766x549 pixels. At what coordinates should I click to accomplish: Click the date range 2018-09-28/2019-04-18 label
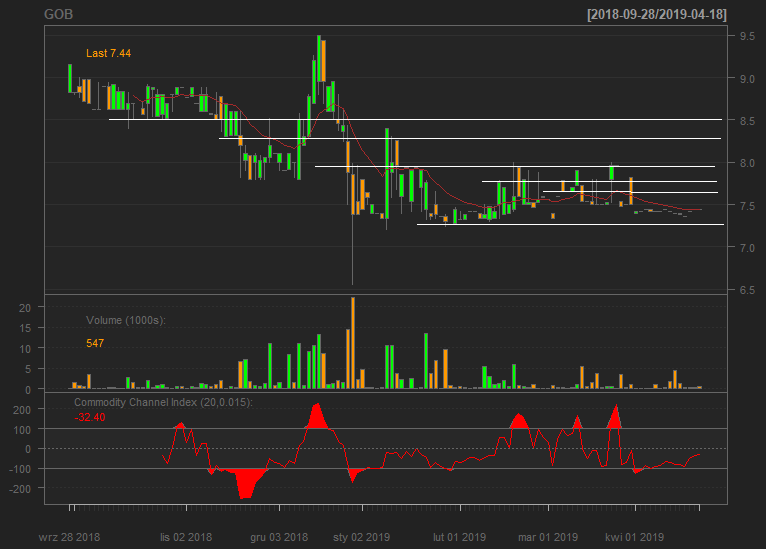coord(657,14)
